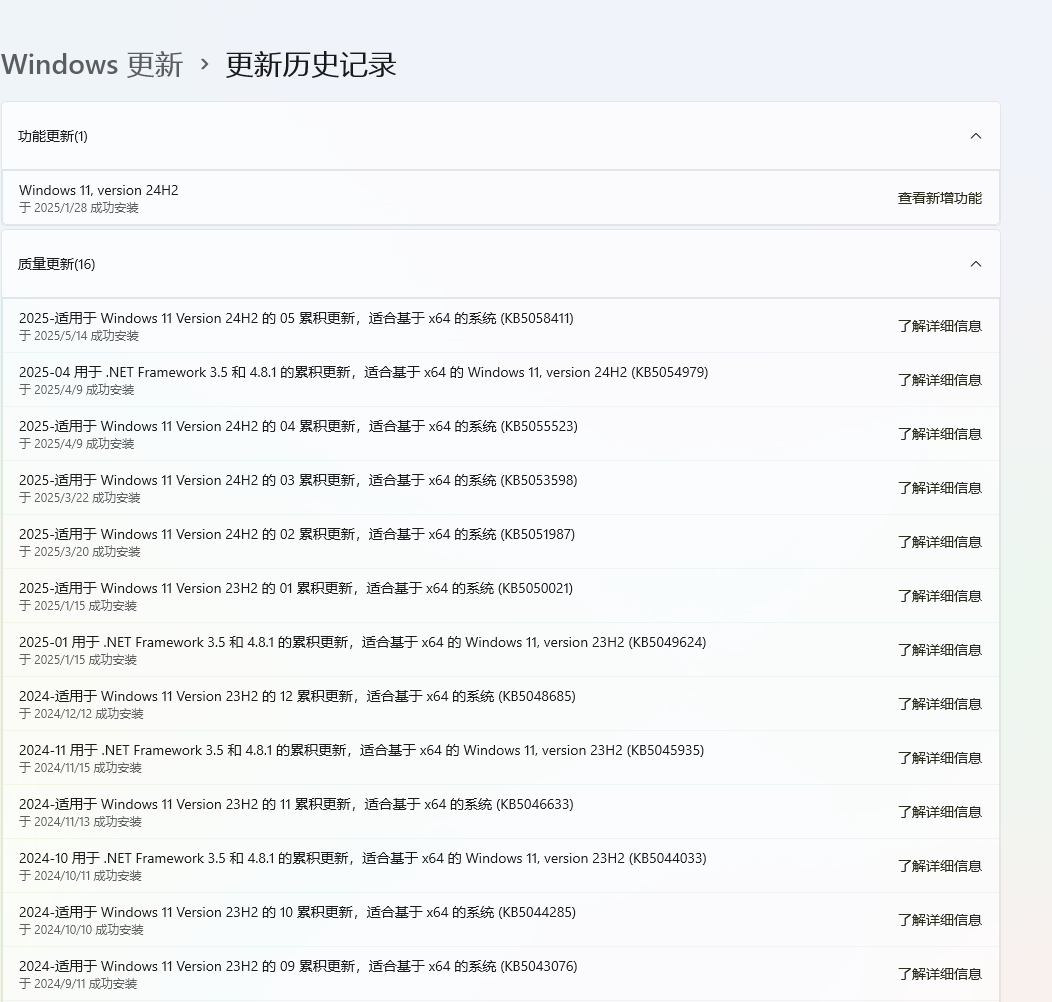The image size is (1052, 1002).
Task: Collapse the 质量更新(16) section chevron
Action: coord(976,264)
